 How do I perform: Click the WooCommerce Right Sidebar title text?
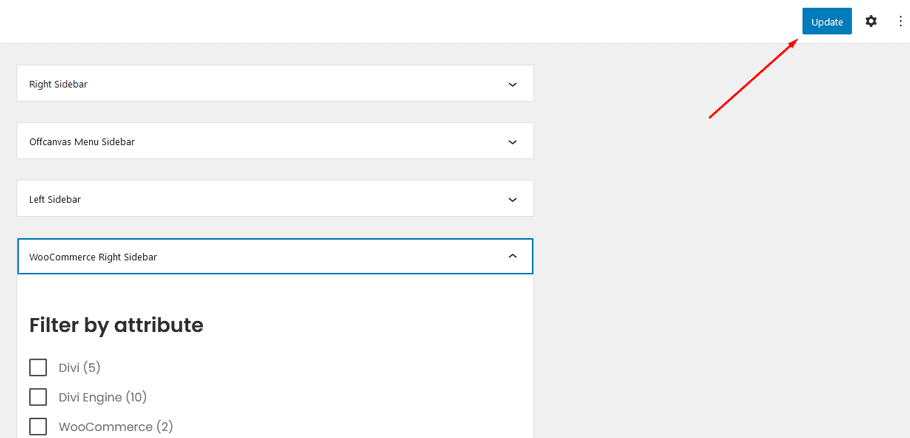[93, 257]
